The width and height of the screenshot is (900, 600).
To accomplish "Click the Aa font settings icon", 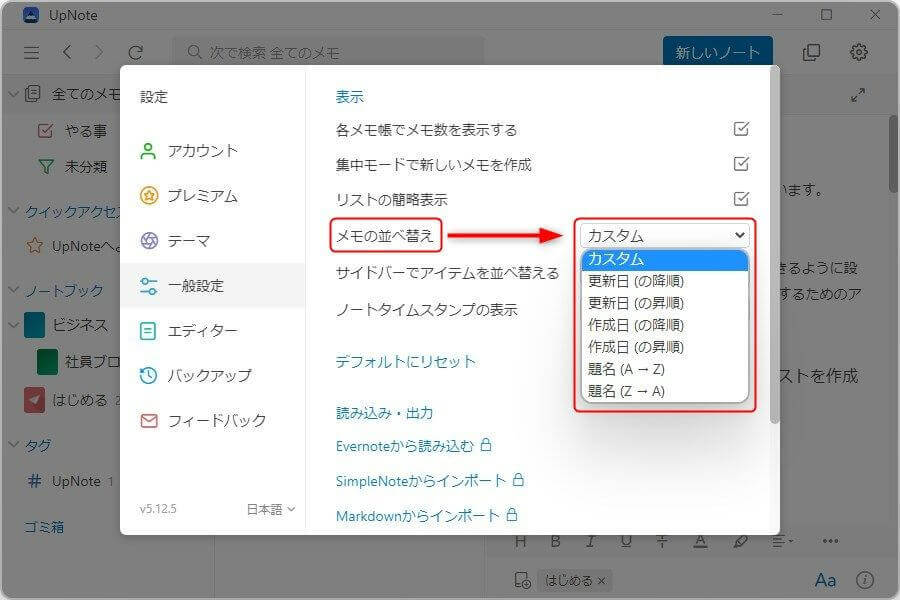I will coord(825,580).
